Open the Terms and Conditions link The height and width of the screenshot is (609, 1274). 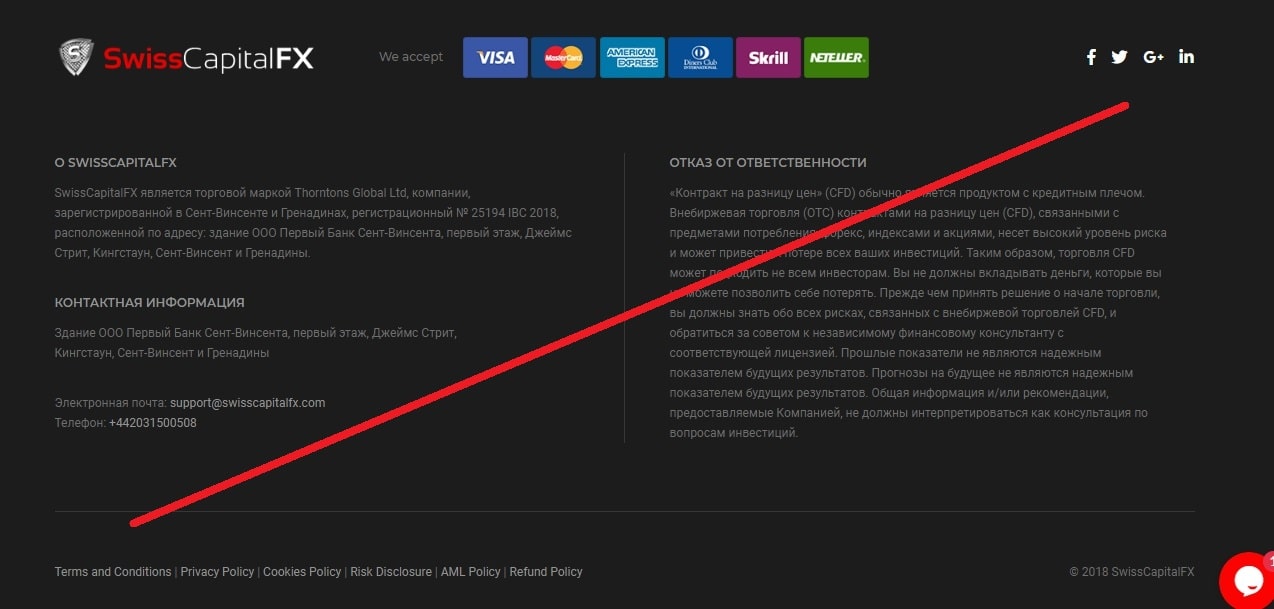(x=113, y=572)
